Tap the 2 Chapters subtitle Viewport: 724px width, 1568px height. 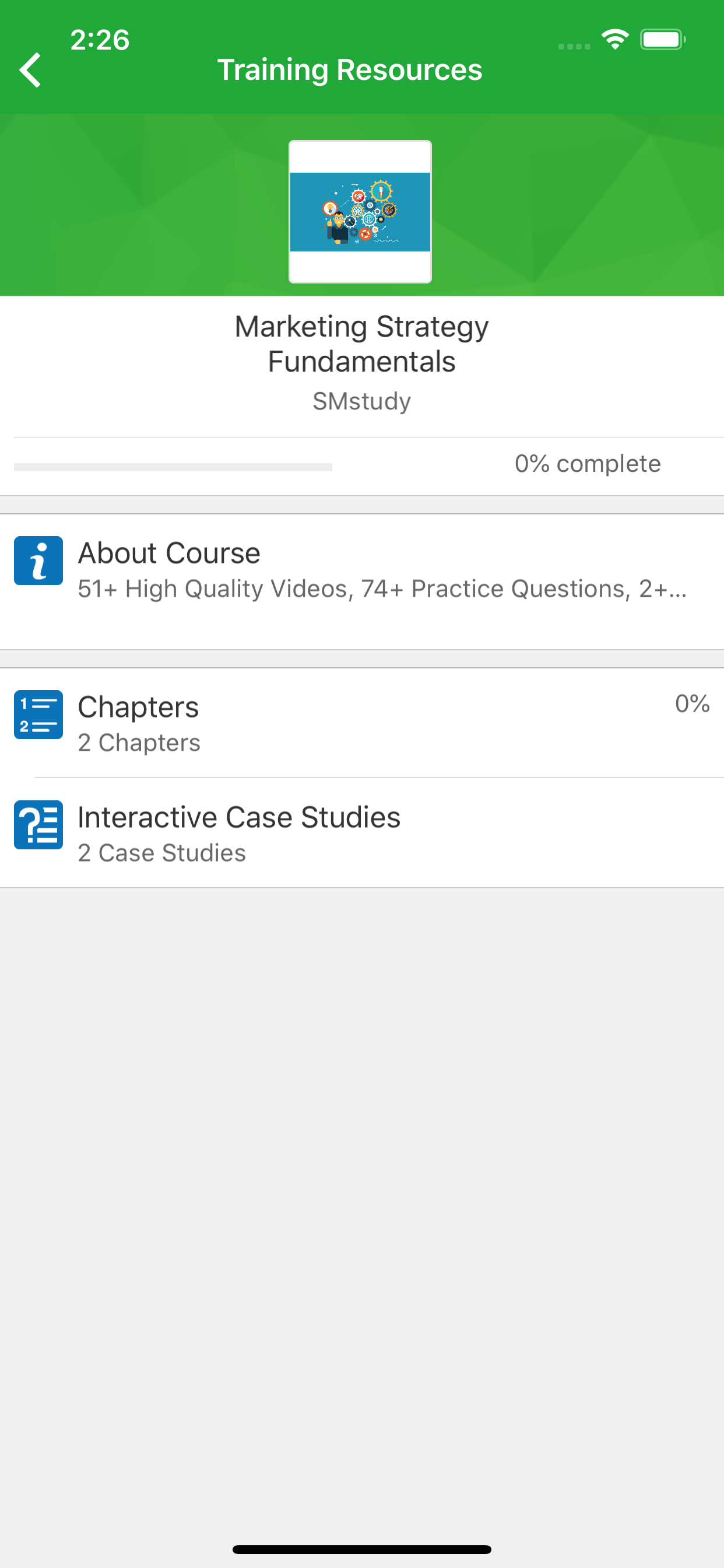pyautogui.click(x=139, y=743)
